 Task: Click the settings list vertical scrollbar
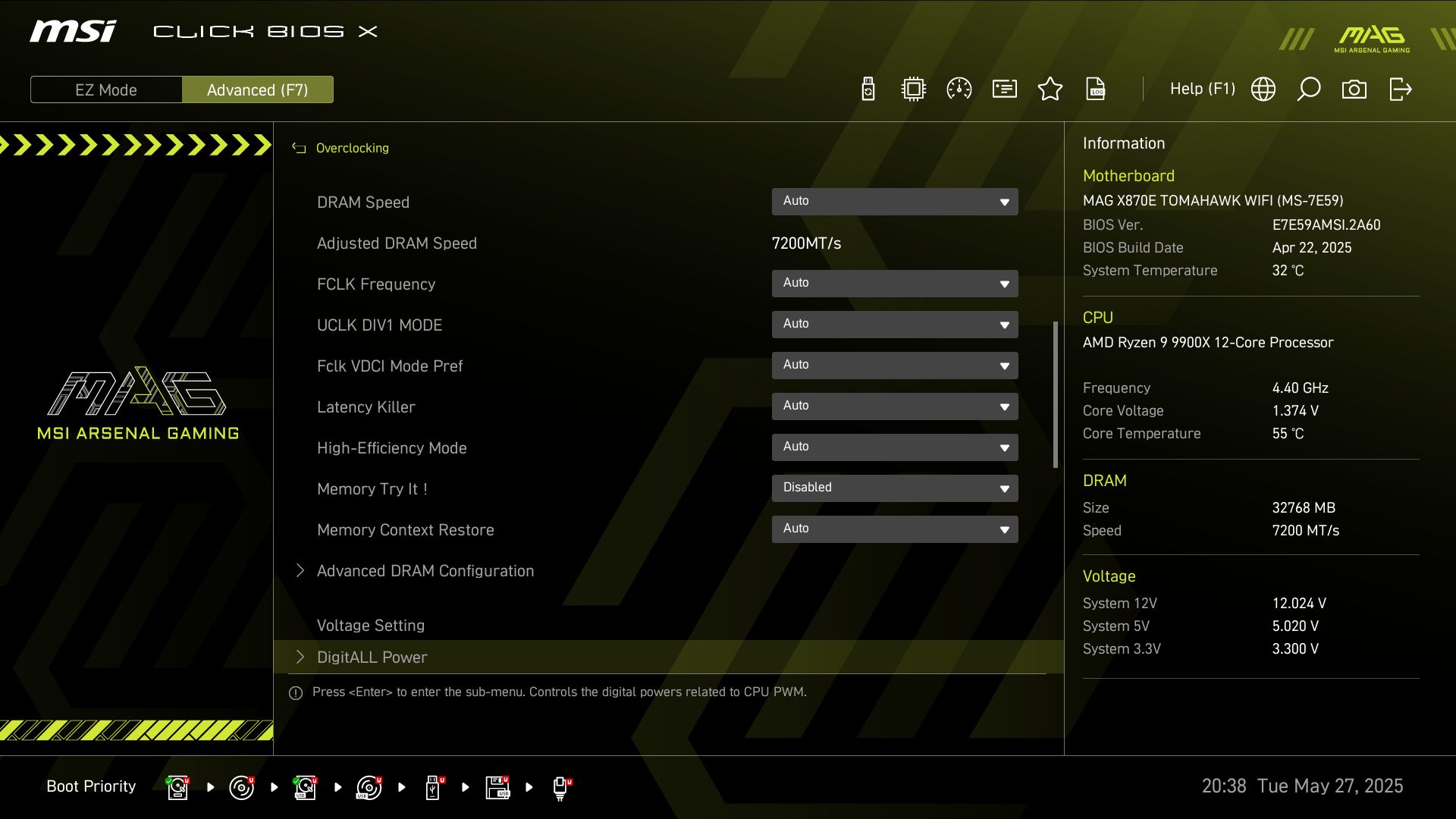tap(1056, 394)
